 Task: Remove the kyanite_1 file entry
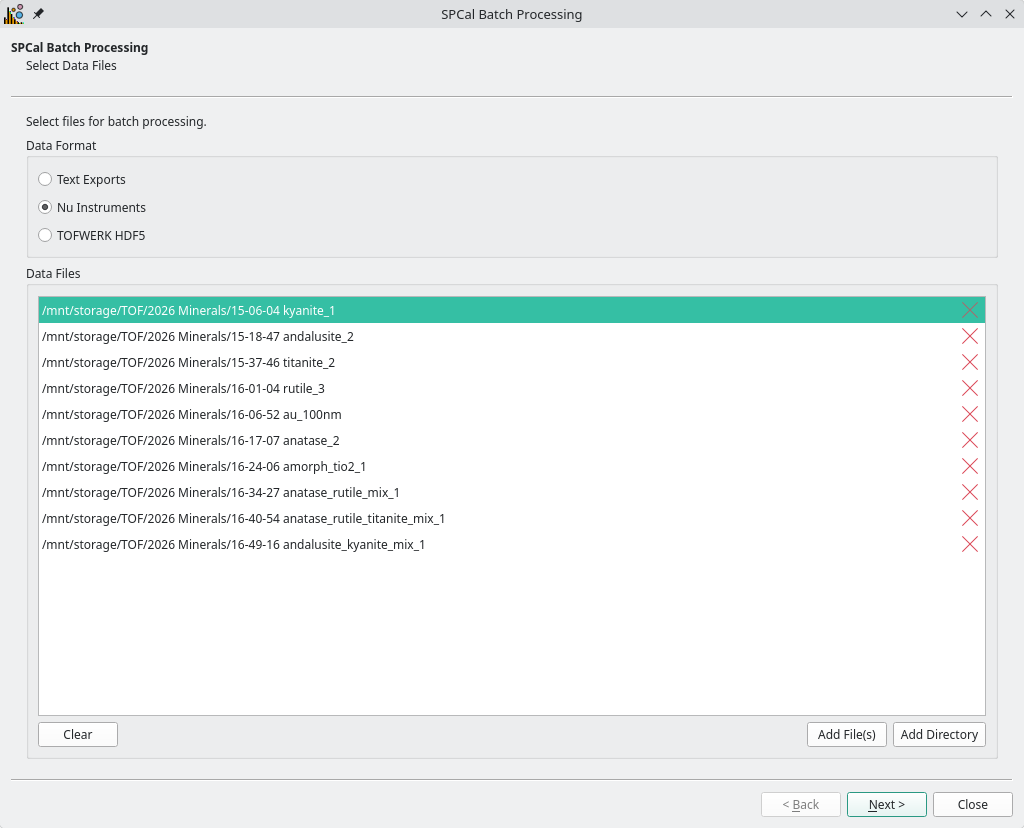[970, 310]
